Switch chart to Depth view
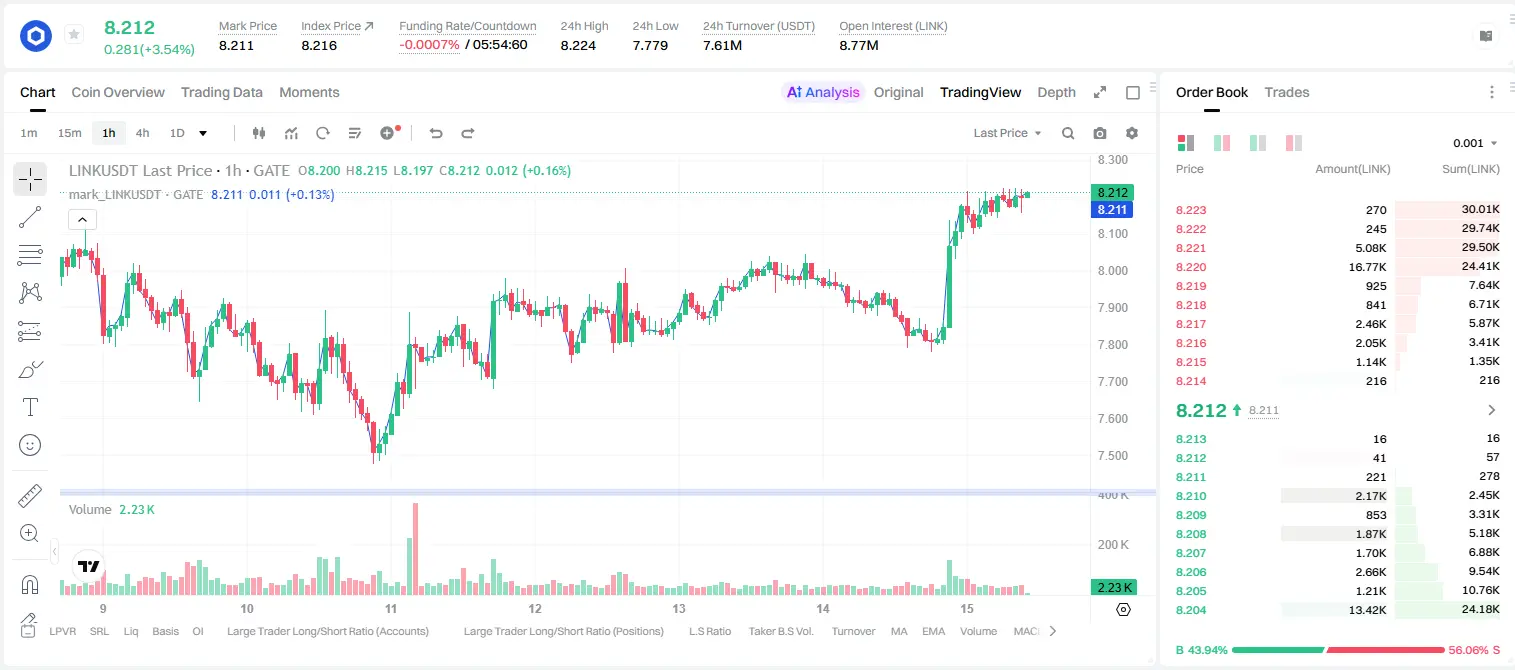 [x=1056, y=92]
